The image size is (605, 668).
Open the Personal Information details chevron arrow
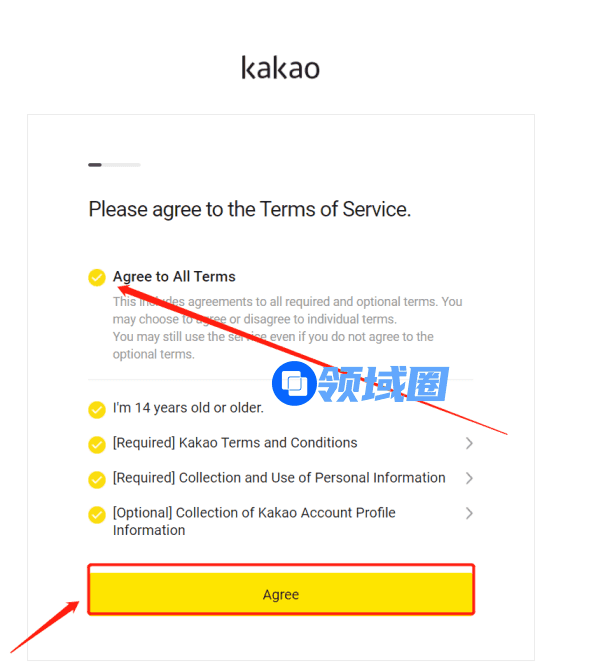point(469,478)
